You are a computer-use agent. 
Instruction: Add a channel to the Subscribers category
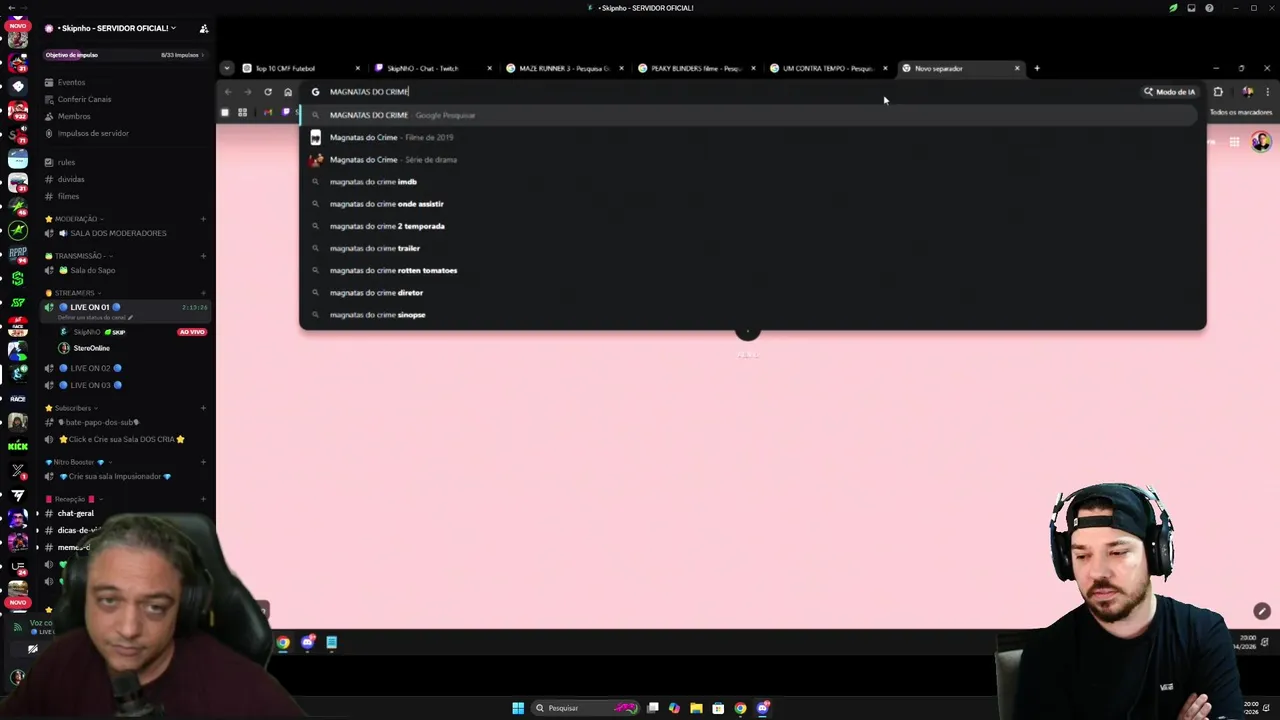[x=203, y=408]
